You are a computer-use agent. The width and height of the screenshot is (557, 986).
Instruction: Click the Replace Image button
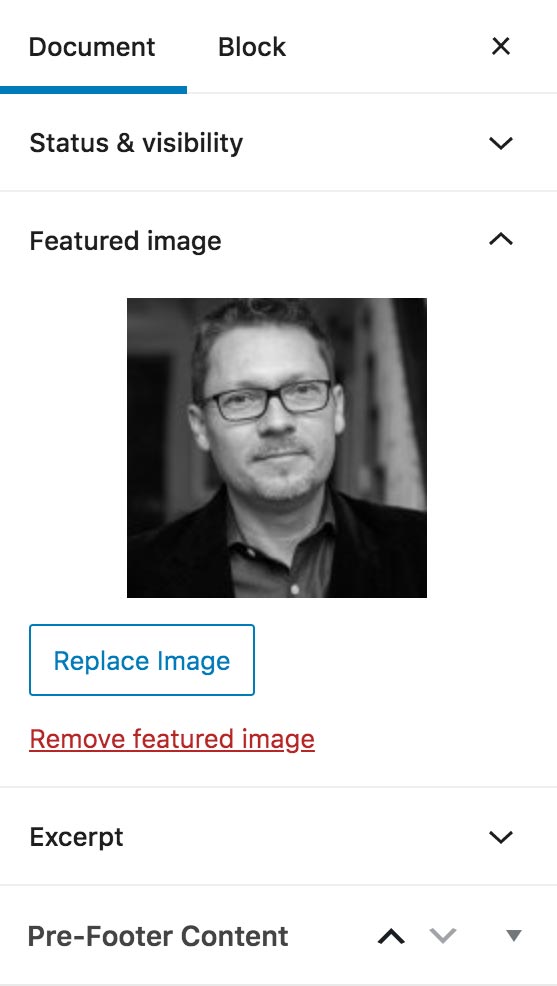click(x=141, y=660)
